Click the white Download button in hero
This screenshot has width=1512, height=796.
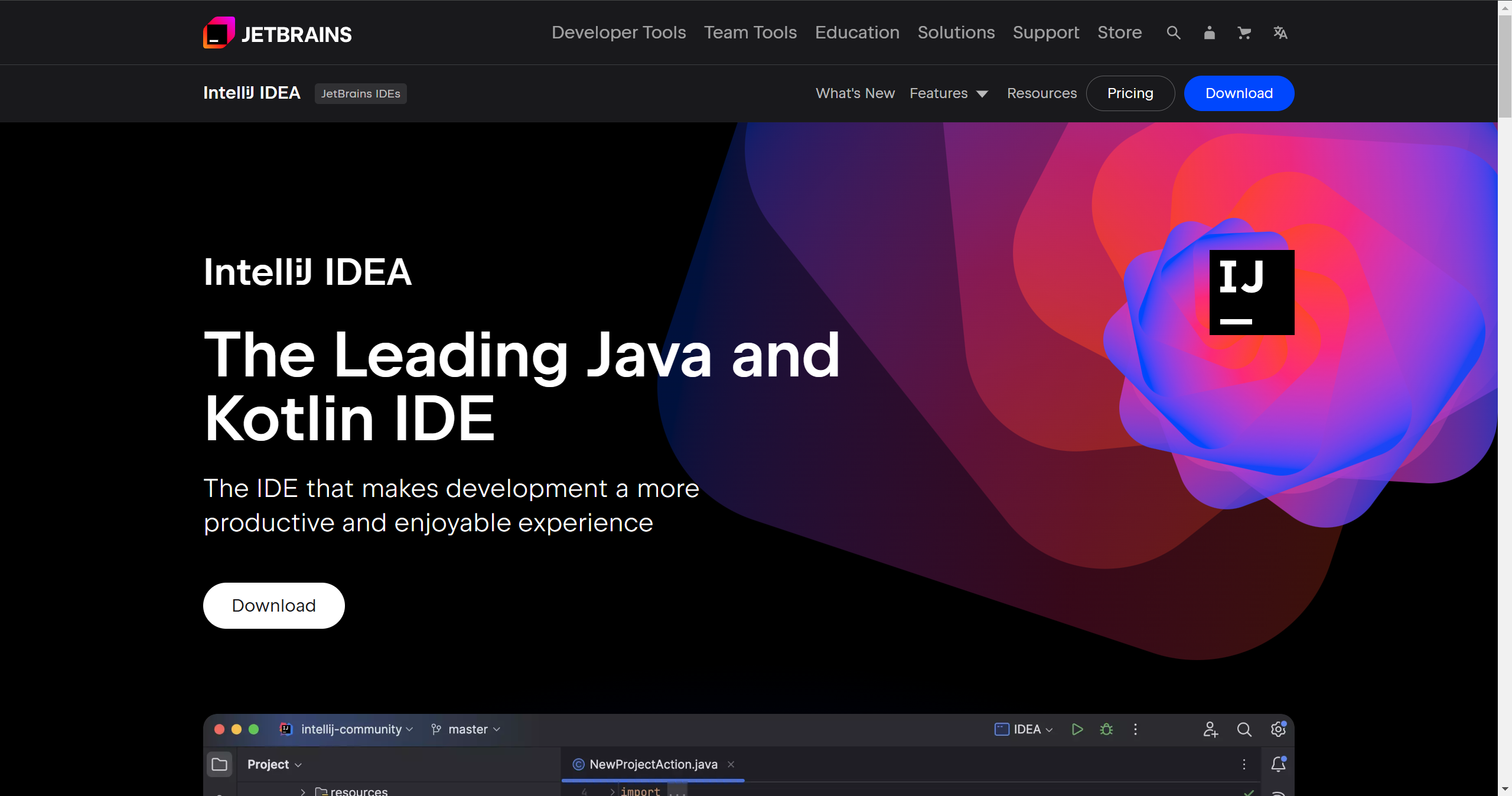273,606
